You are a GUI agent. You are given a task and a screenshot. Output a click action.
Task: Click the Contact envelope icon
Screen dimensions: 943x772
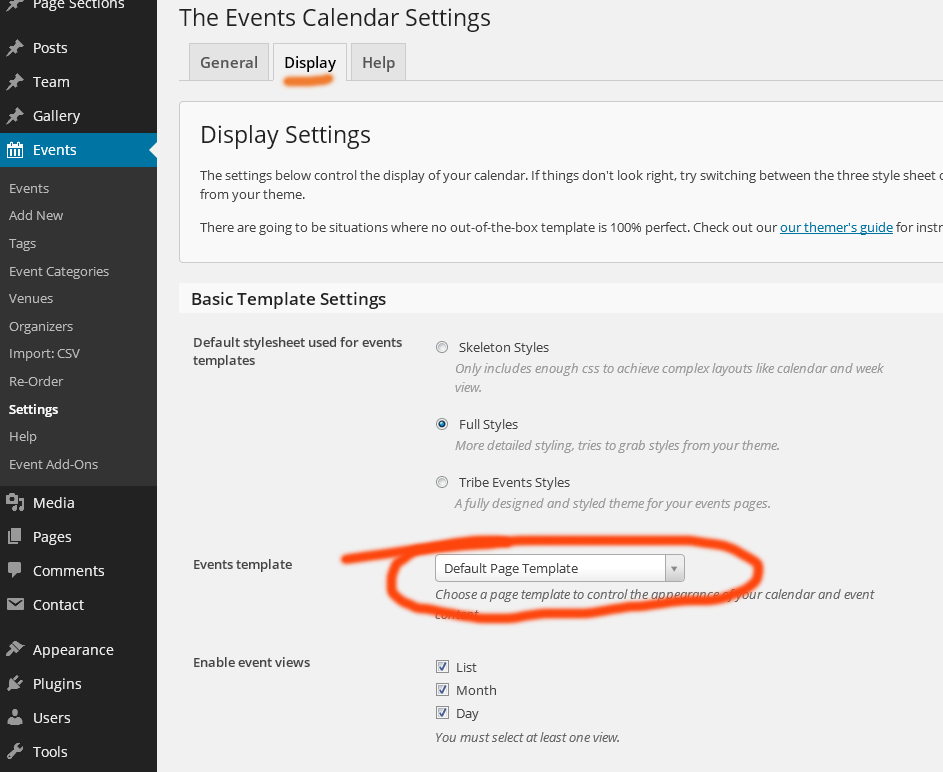pyautogui.click(x=15, y=605)
